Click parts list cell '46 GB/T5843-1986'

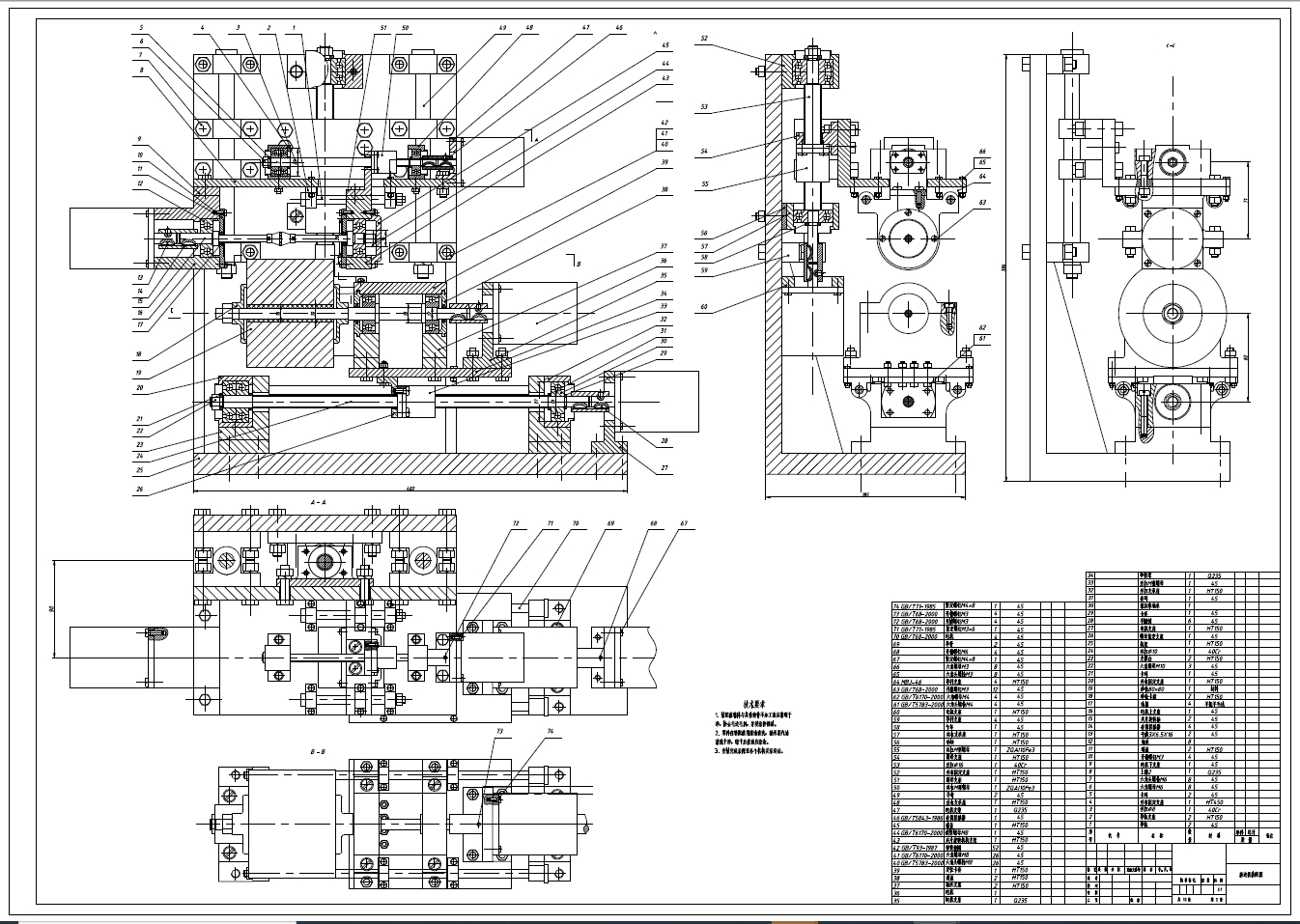click(918, 818)
